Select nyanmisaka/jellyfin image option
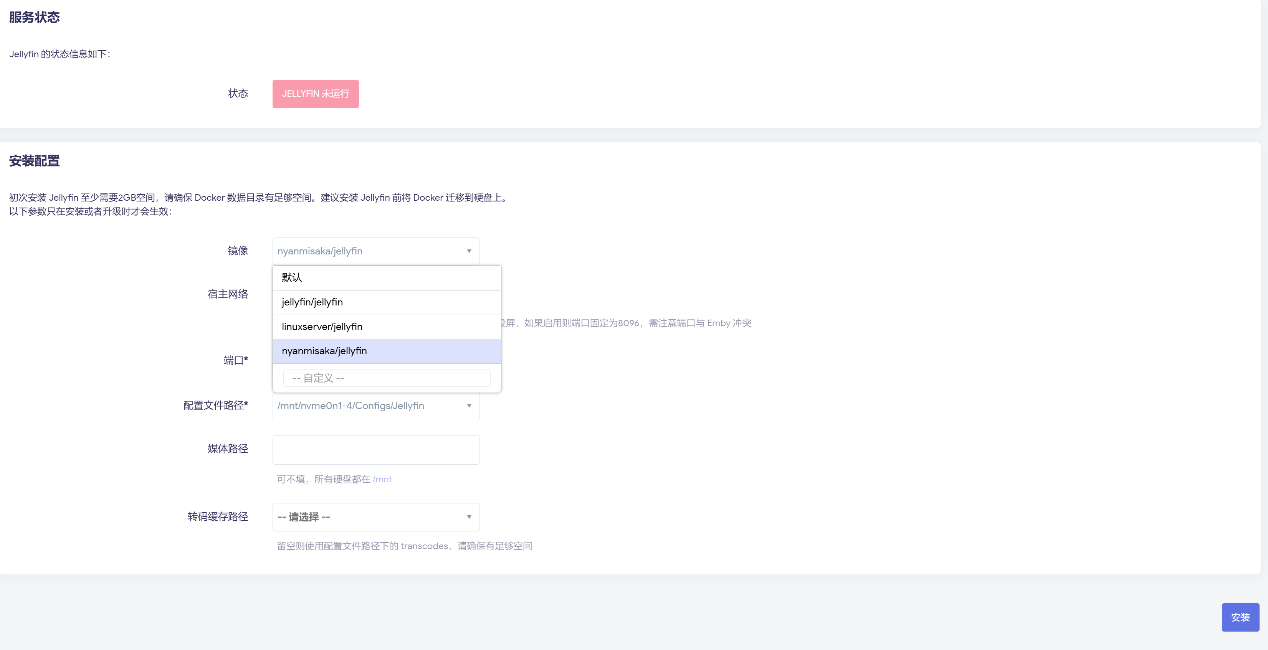This screenshot has width=1268, height=650. pos(387,351)
